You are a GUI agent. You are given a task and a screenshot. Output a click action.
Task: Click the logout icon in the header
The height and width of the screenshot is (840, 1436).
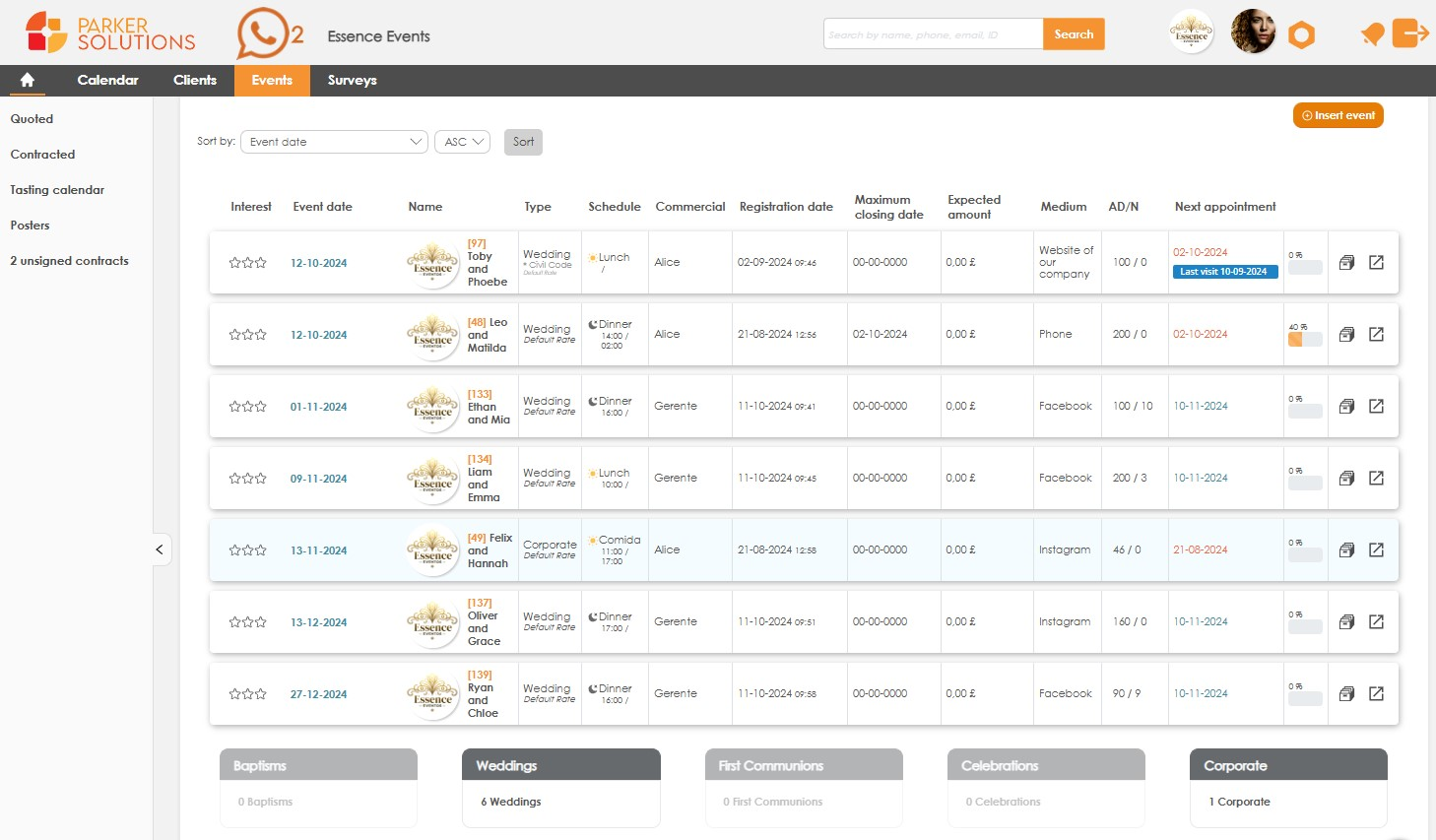click(x=1413, y=32)
